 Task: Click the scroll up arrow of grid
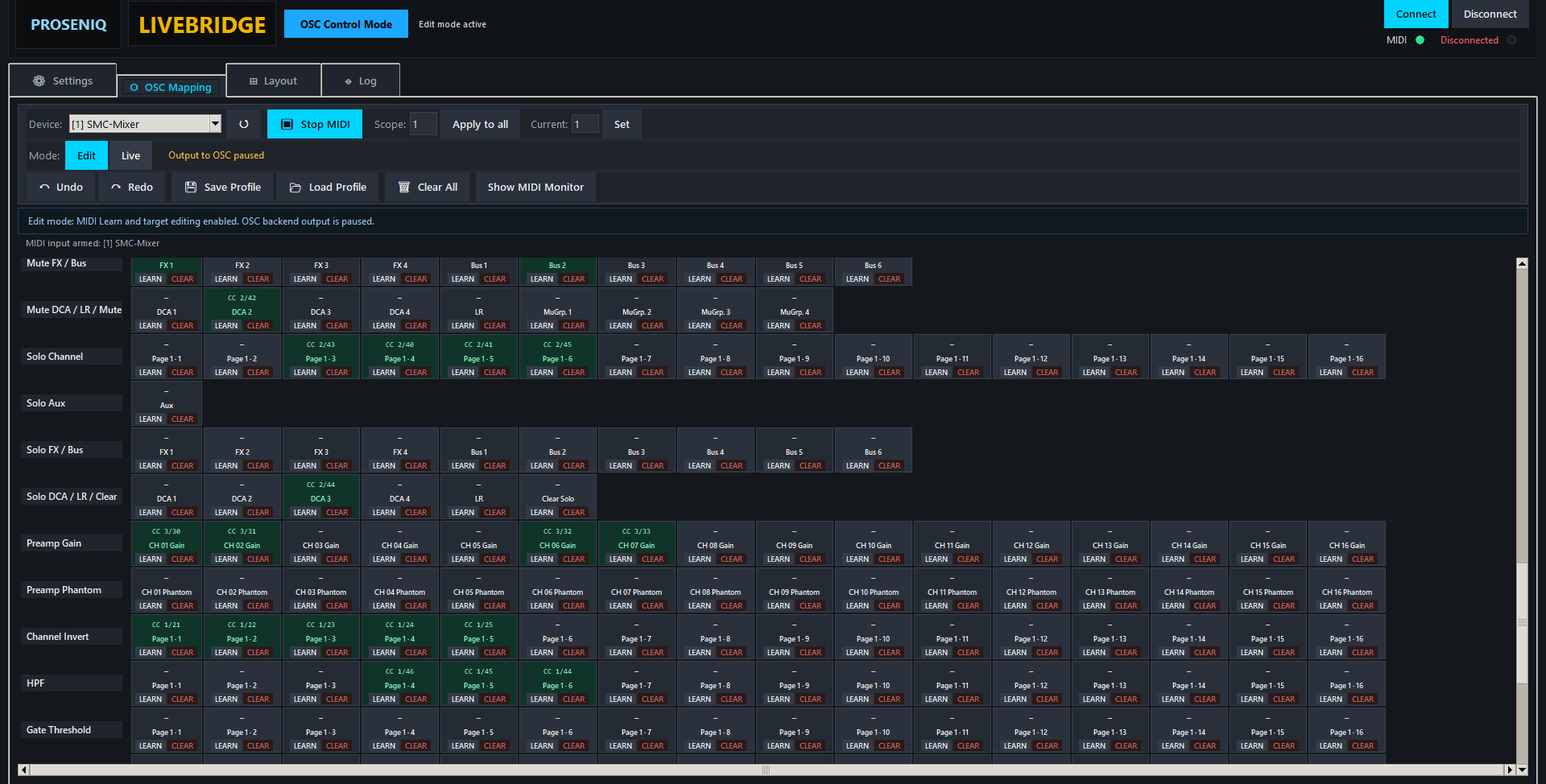1522,263
